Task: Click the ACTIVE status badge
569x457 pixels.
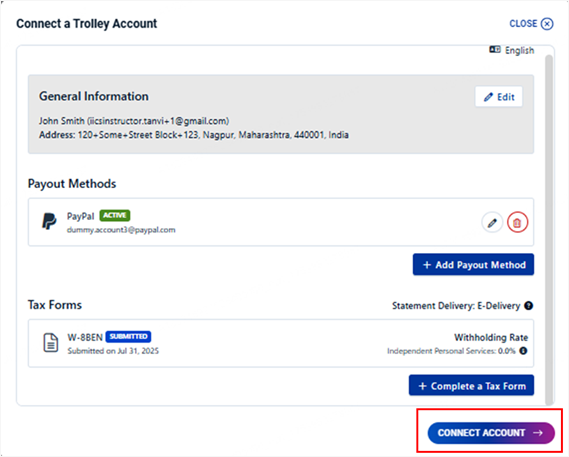Action: click(115, 215)
